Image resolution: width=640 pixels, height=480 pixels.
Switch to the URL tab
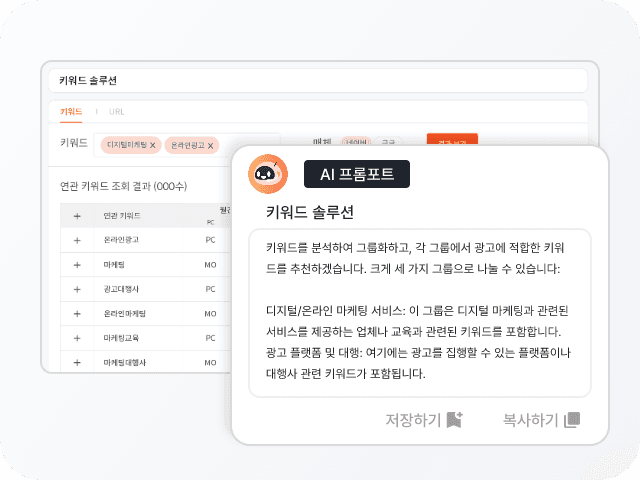116,112
